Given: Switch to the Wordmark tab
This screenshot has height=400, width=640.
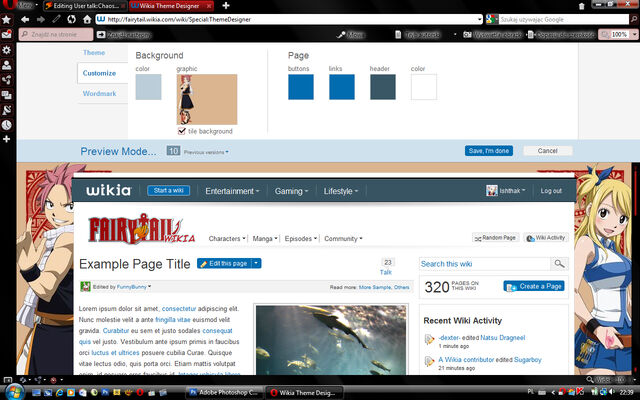Looking at the screenshot, I should coord(100,93).
